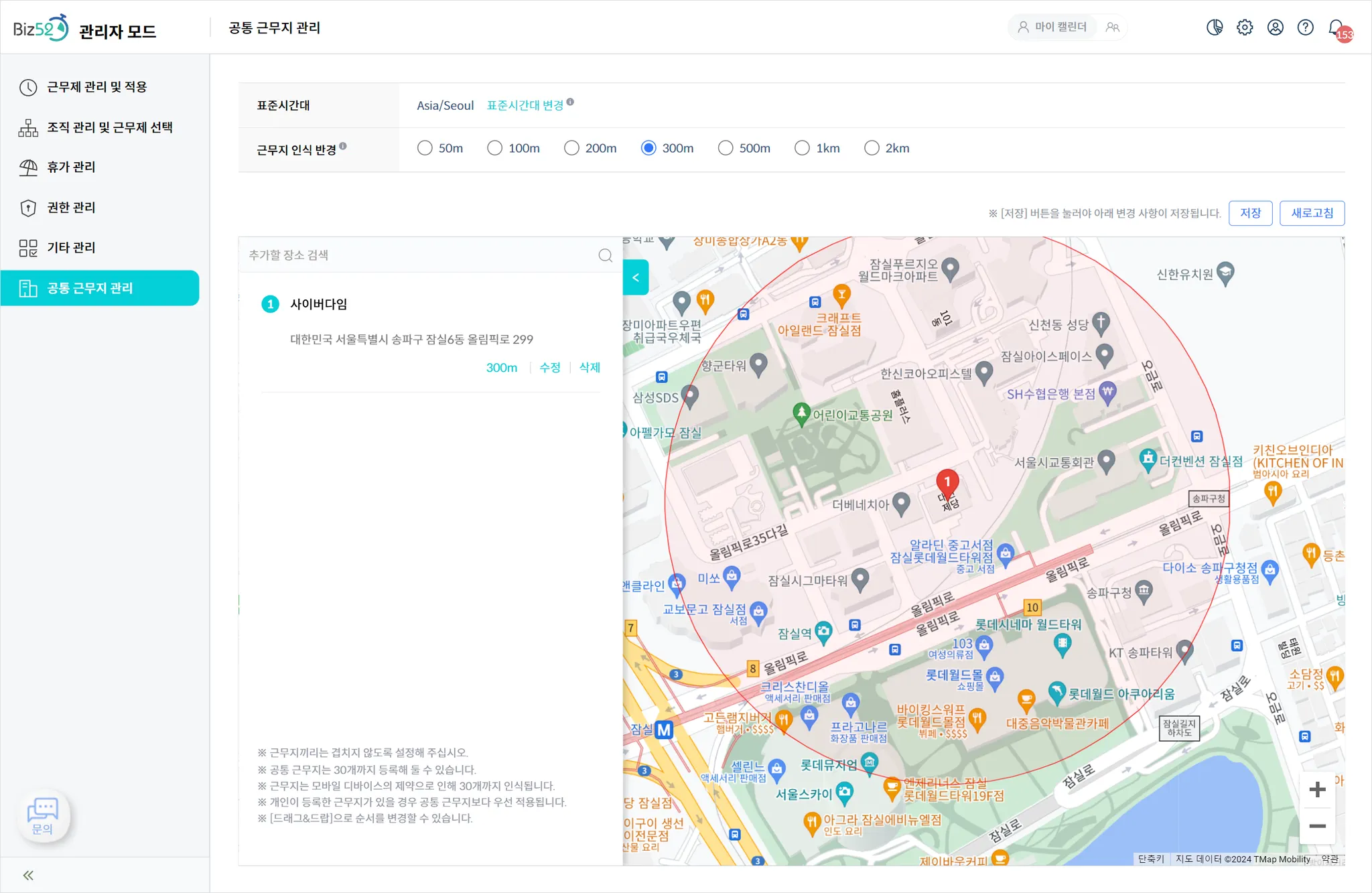The height and width of the screenshot is (893, 1372).
Task: Select the 50m radius option
Action: [425, 148]
